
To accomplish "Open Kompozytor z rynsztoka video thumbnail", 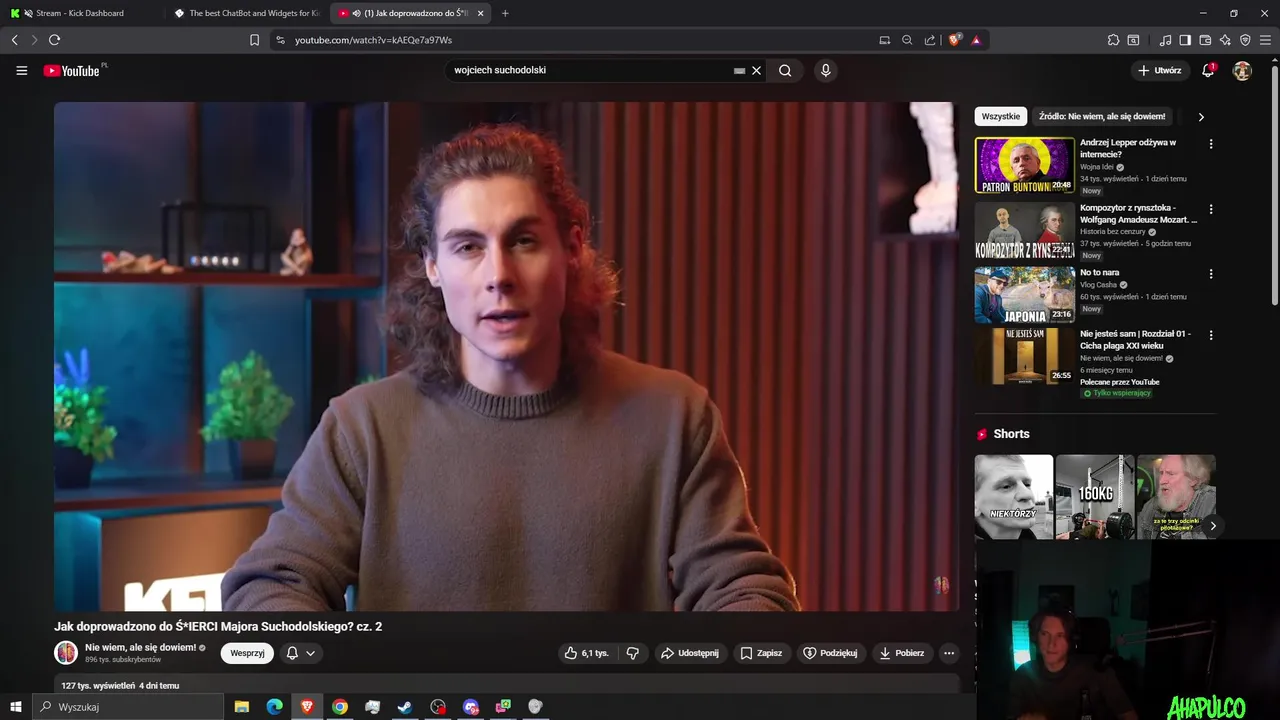I will tap(1025, 230).
